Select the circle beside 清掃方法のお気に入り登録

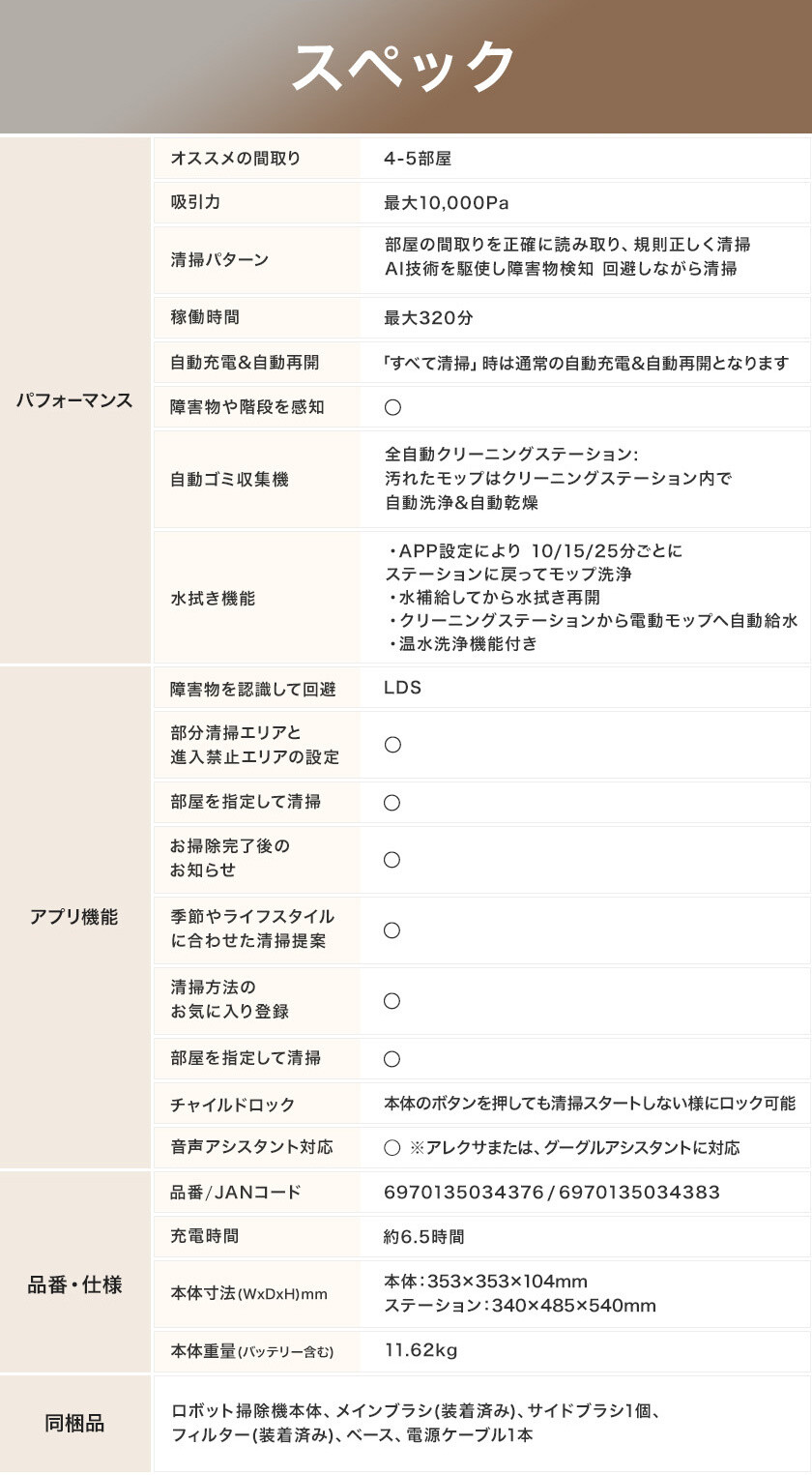[x=392, y=1001]
